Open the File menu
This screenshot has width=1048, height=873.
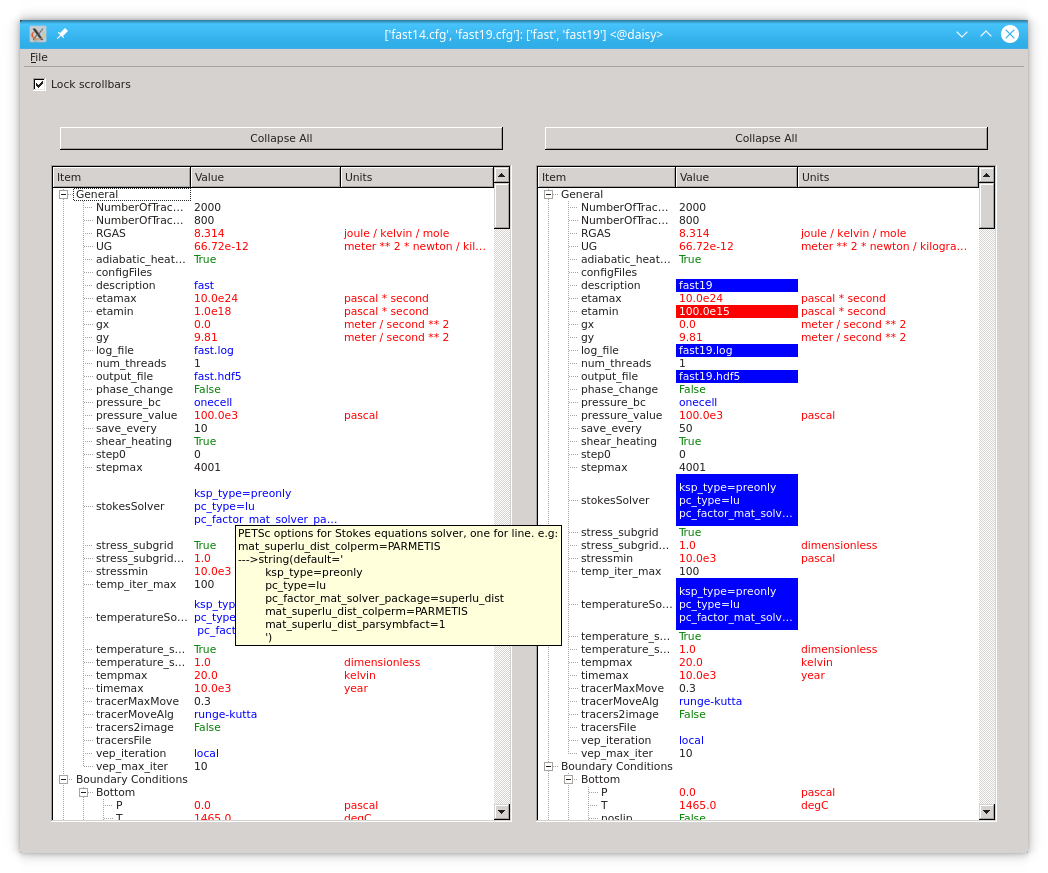click(x=39, y=57)
